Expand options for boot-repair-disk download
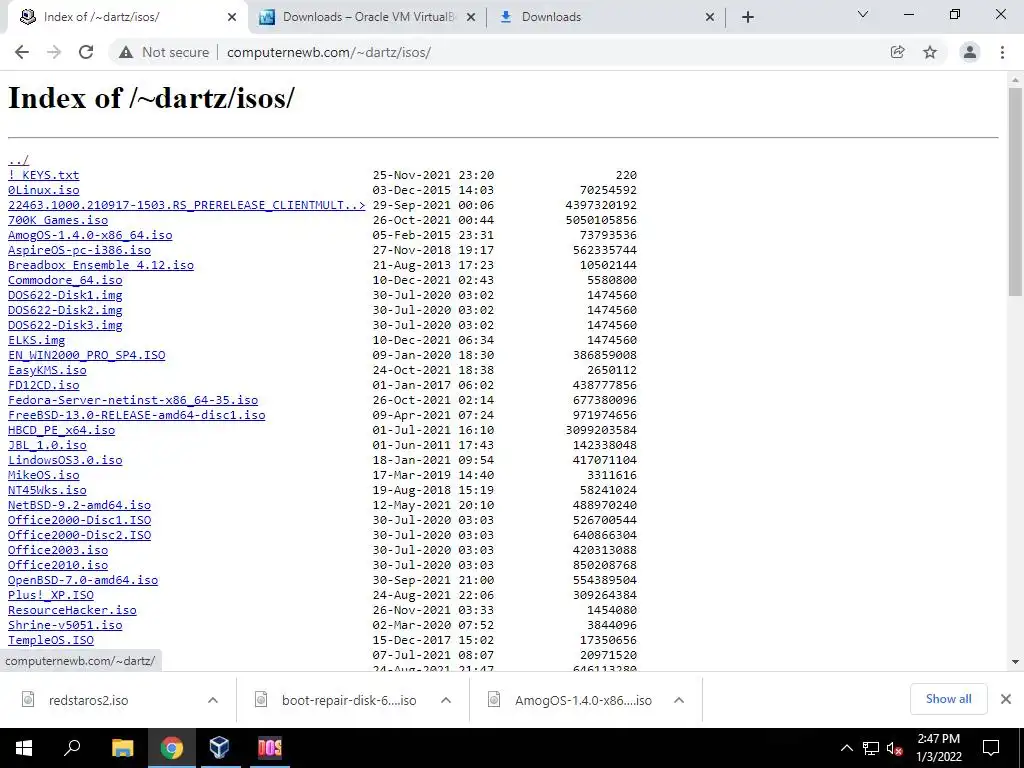Image resolution: width=1024 pixels, height=768 pixels. point(446,700)
